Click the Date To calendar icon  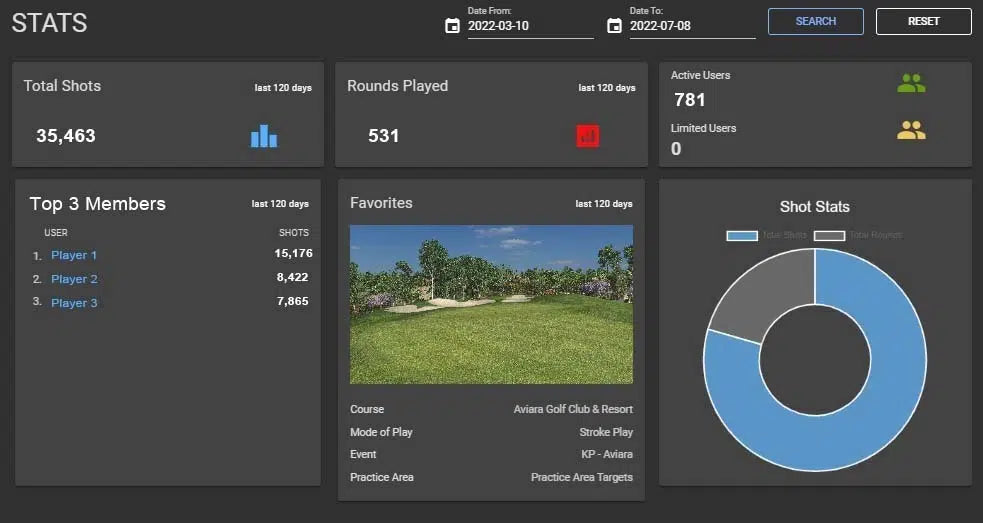[614, 26]
